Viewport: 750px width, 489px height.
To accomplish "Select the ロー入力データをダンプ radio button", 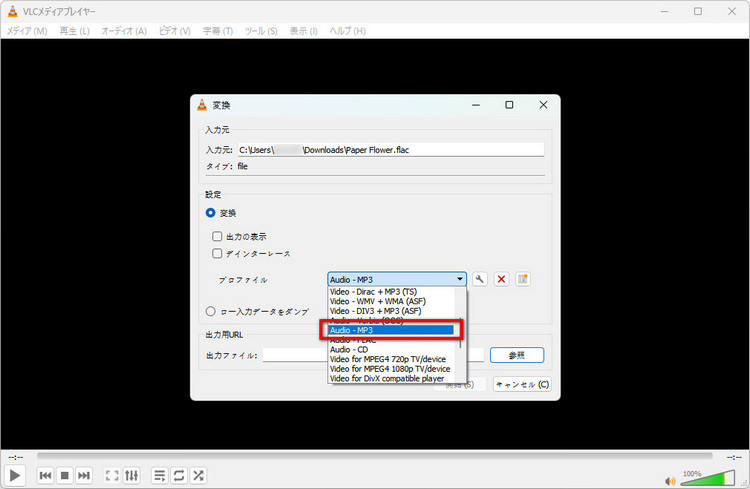I will [x=210, y=311].
